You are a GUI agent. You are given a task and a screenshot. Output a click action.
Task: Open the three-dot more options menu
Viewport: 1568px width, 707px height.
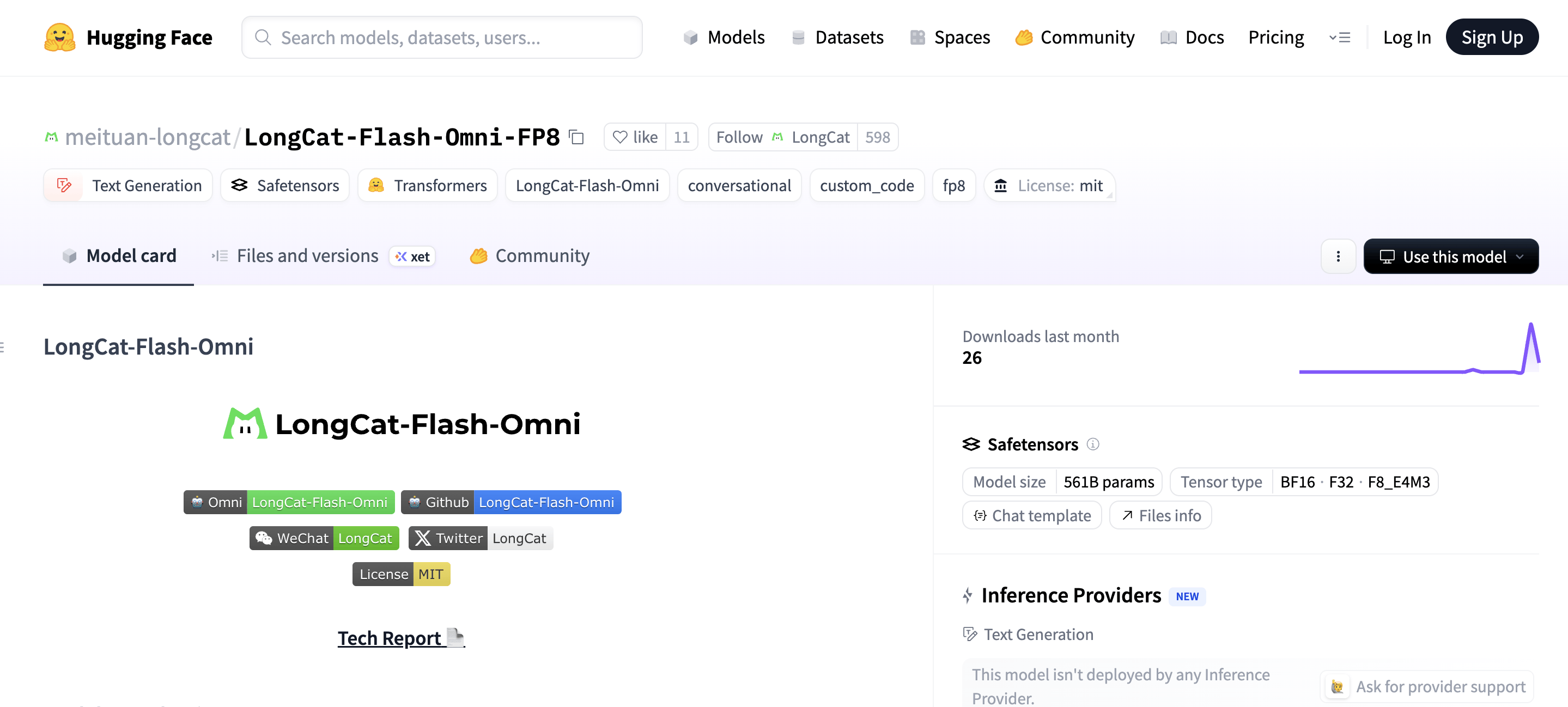pyautogui.click(x=1338, y=256)
